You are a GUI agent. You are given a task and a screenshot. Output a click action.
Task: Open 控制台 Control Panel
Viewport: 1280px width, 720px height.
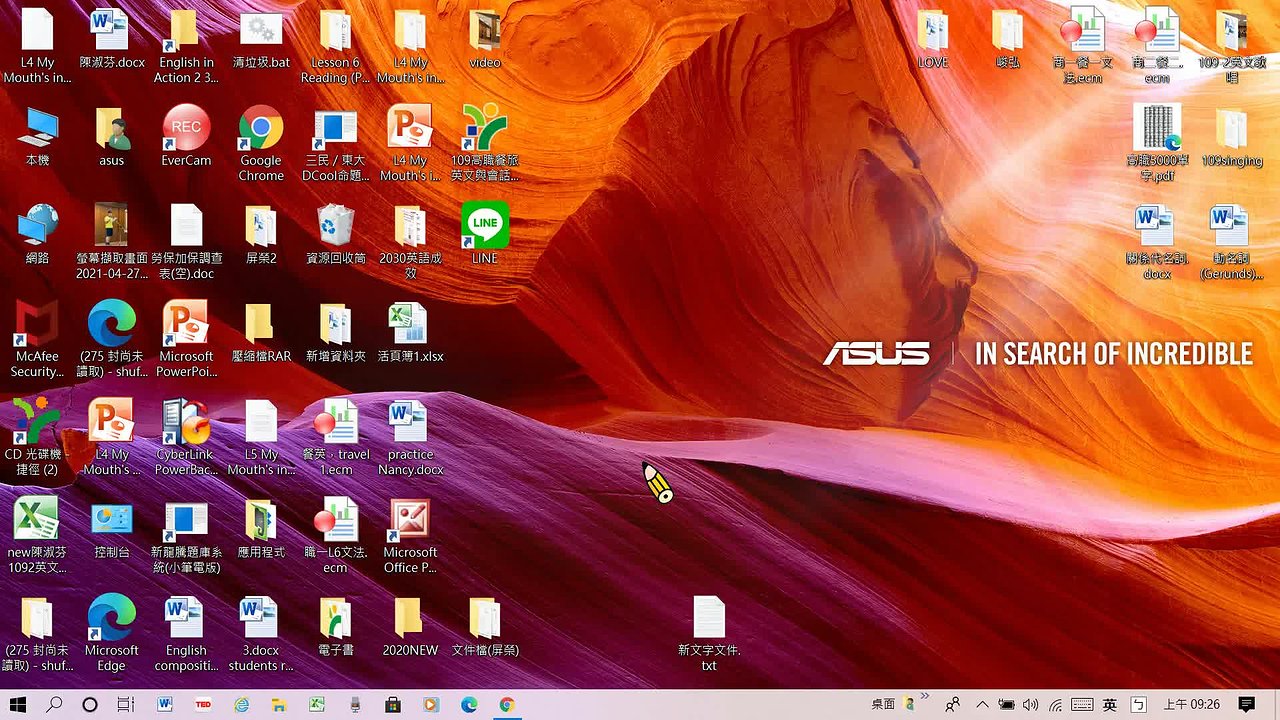coord(111,530)
